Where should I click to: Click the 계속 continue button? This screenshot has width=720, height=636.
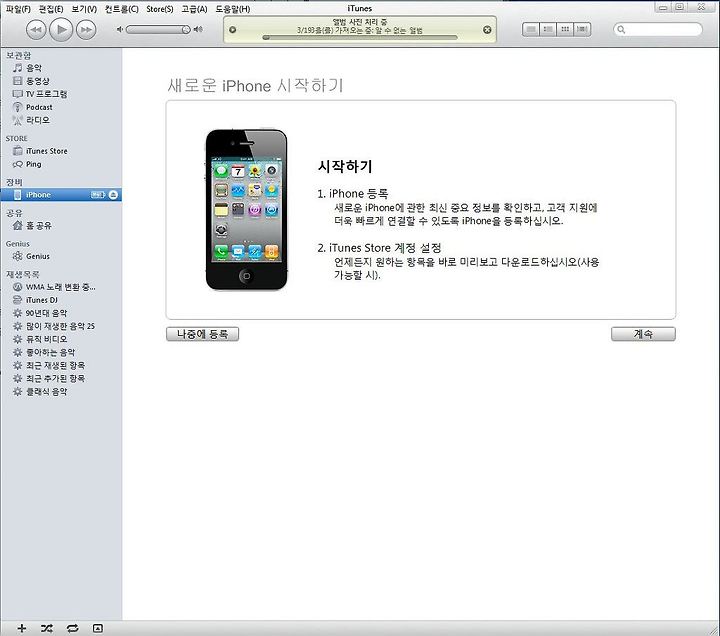click(643, 334)
